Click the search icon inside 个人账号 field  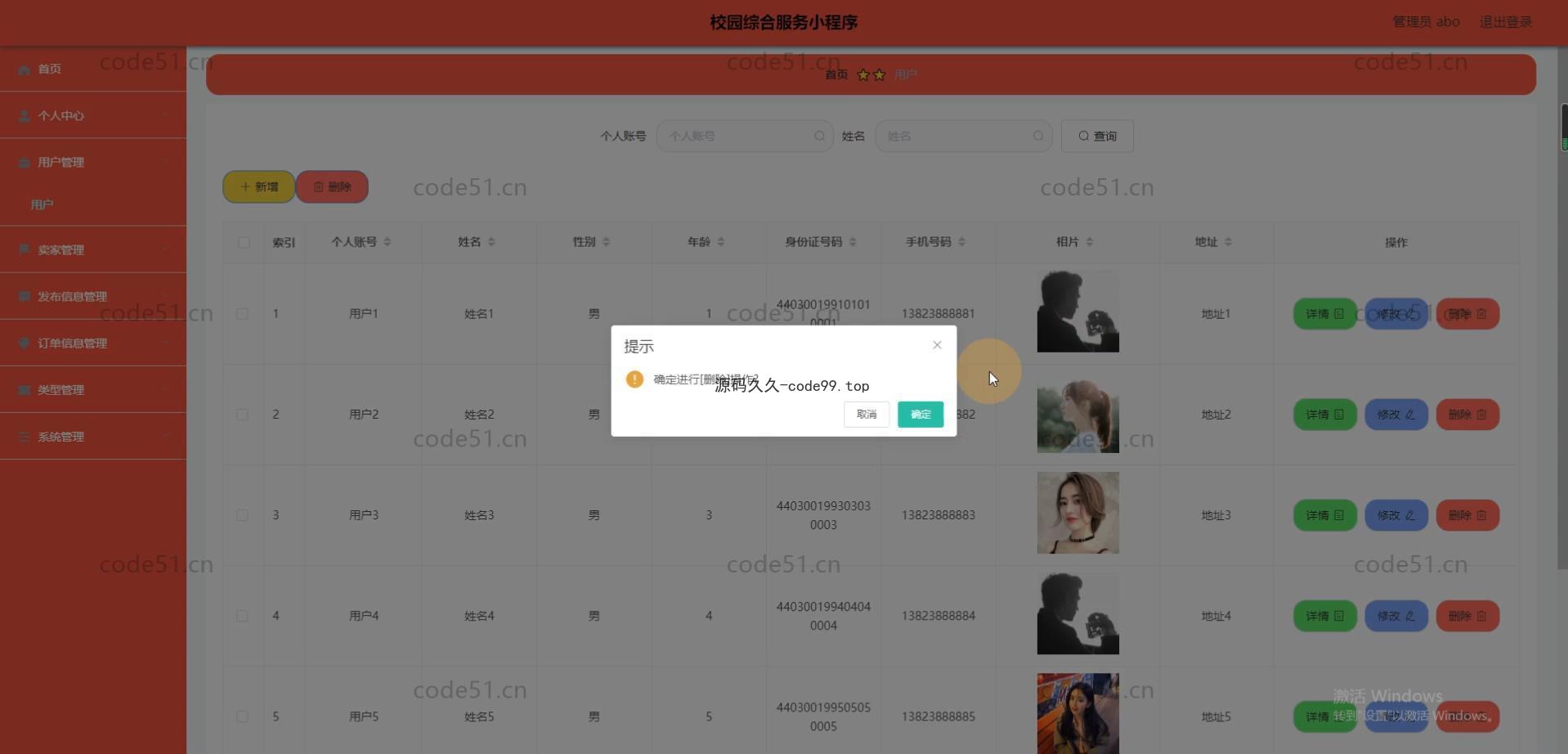pyautogui.click(x=819, y=136)
